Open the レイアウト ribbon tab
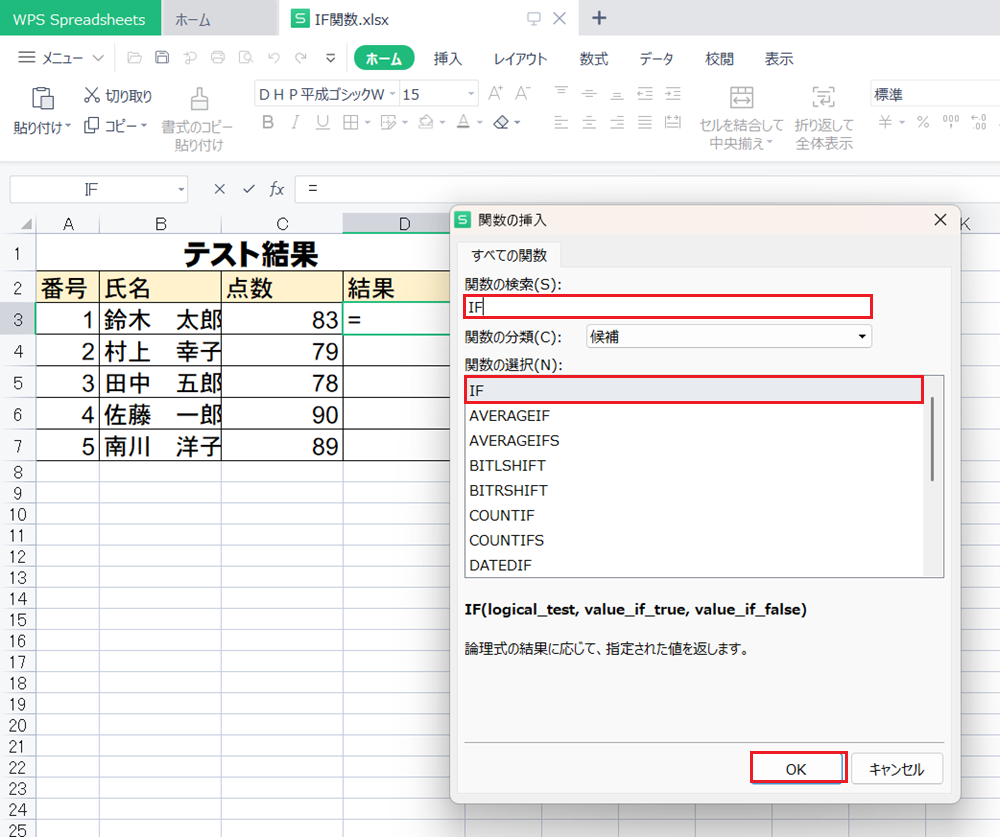This screenshot has width=1000, height=837. click(x=520, y=59)
